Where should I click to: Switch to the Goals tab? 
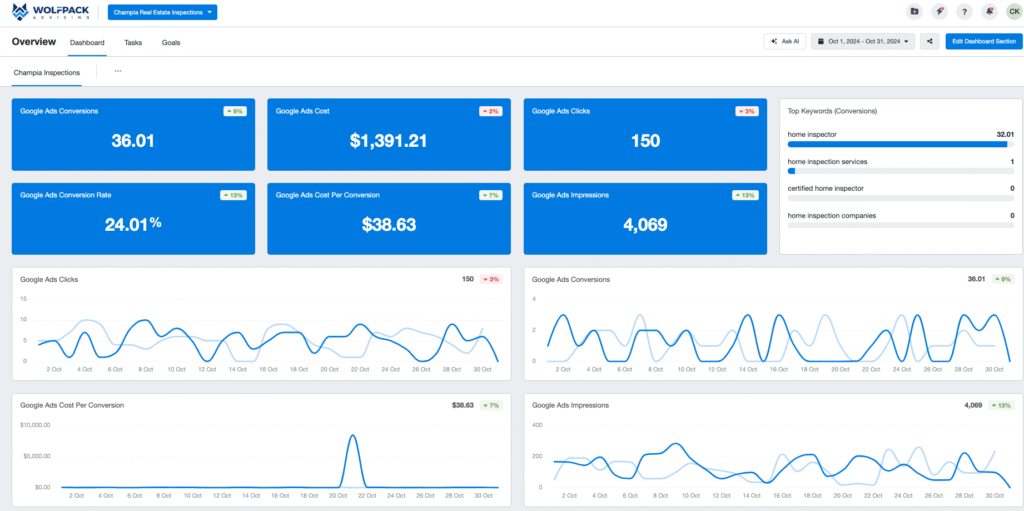[x=171, y=42]
